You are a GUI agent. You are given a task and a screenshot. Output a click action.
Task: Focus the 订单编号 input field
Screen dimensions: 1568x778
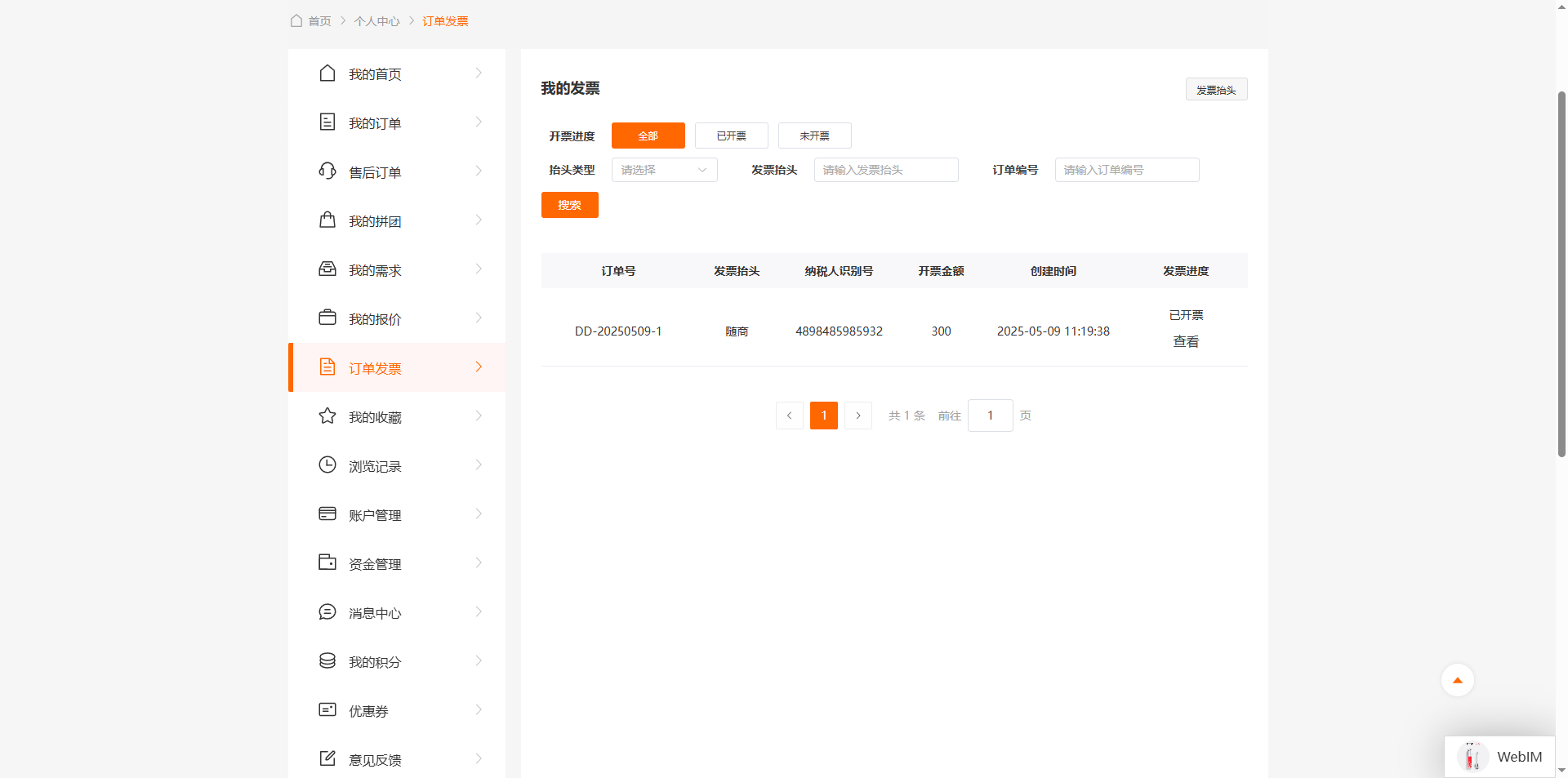(1126, 170)
